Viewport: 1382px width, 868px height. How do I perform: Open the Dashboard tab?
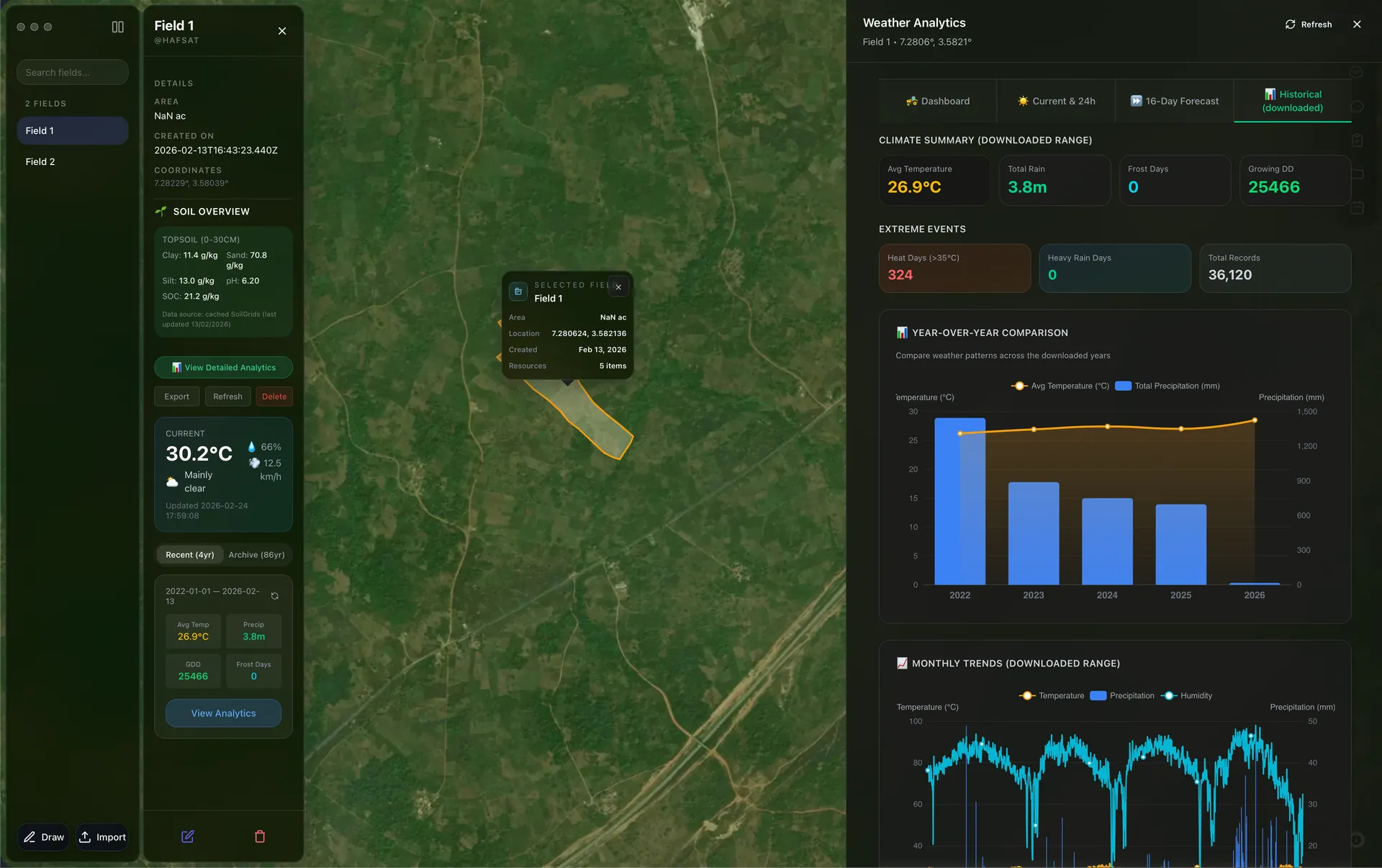pyautogui.click(x=938, y=101)
